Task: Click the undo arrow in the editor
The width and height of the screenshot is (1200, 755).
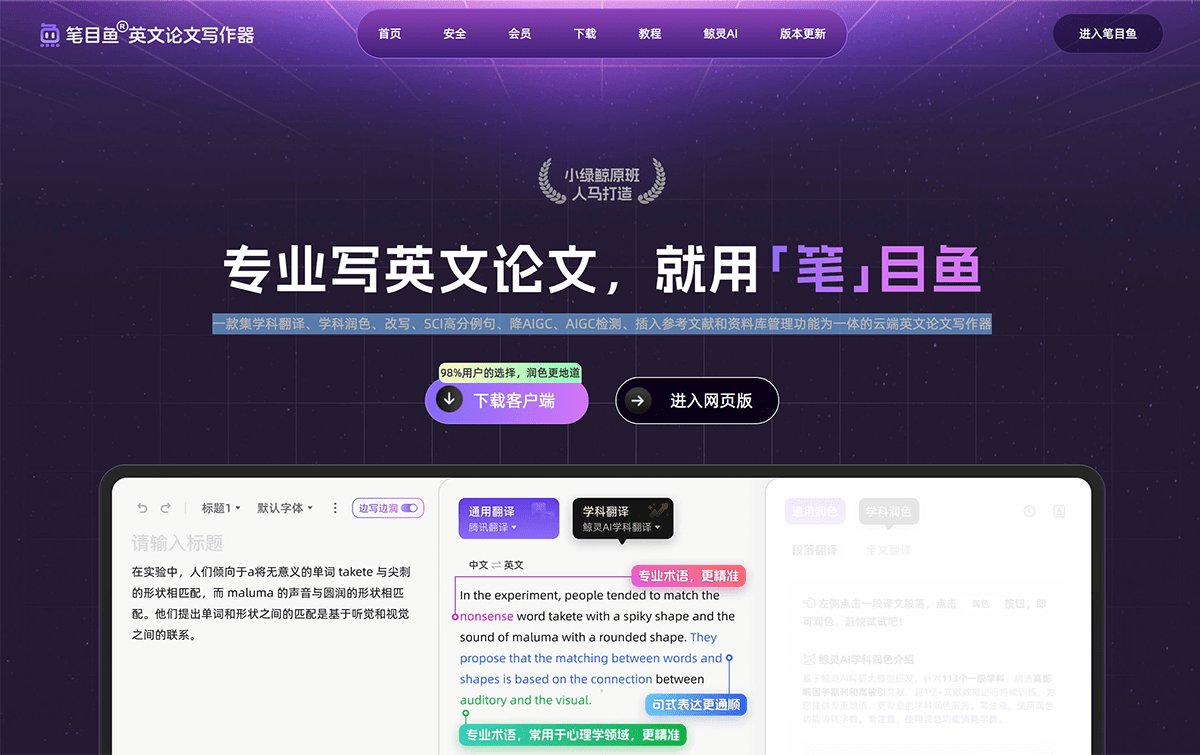Action: tap(142, 508)
